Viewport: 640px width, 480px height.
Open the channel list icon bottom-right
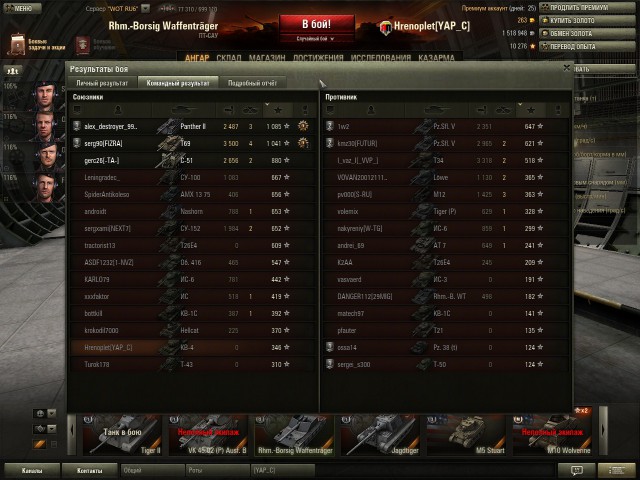pyautogui.click(x=617, y=471)
